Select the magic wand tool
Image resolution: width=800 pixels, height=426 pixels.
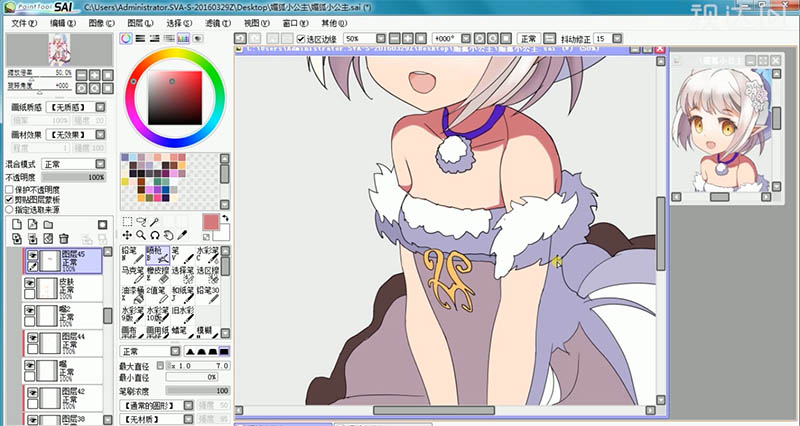[154, 221]
